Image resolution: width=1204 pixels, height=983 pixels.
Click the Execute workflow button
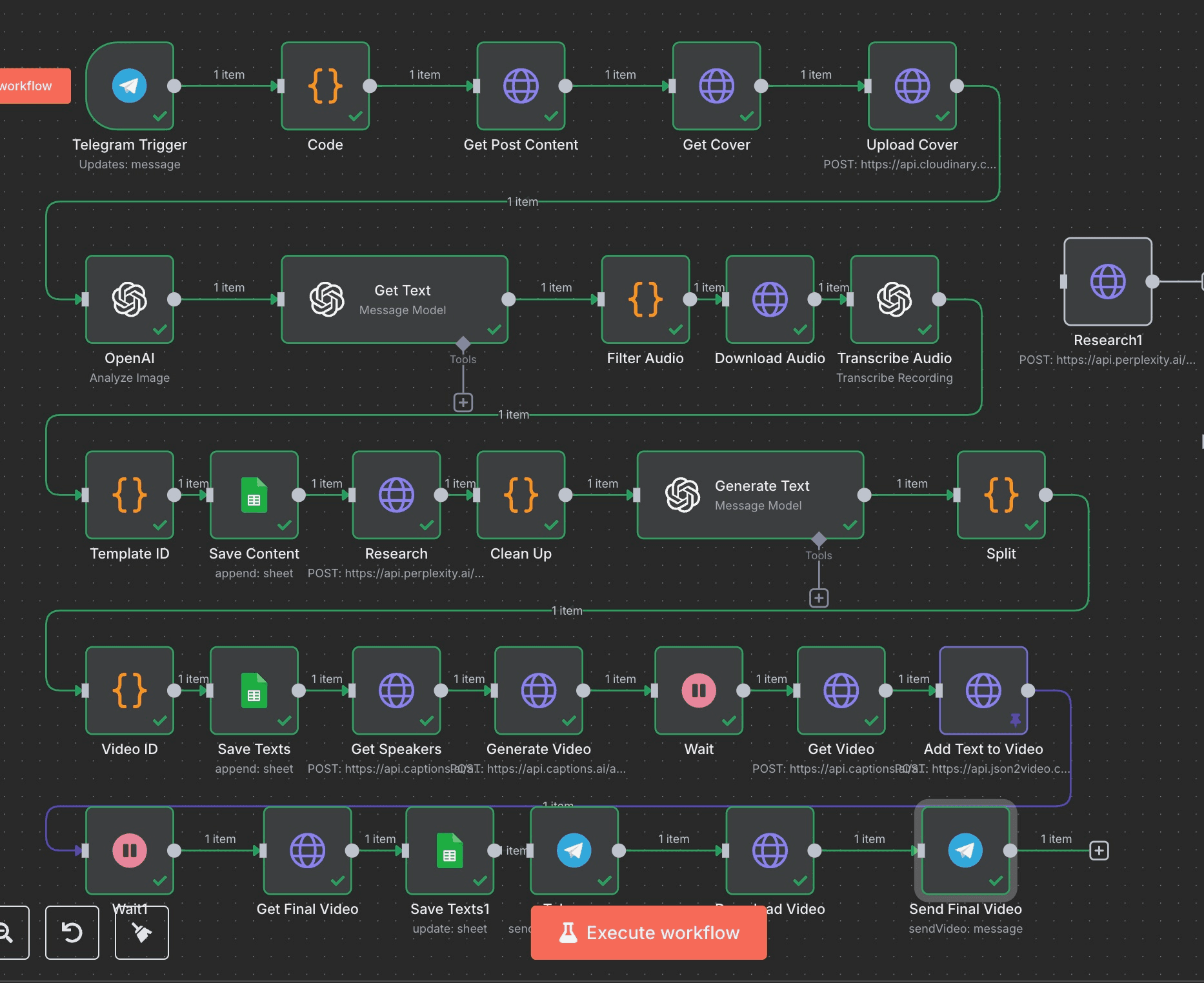click(x=648, y=933)
